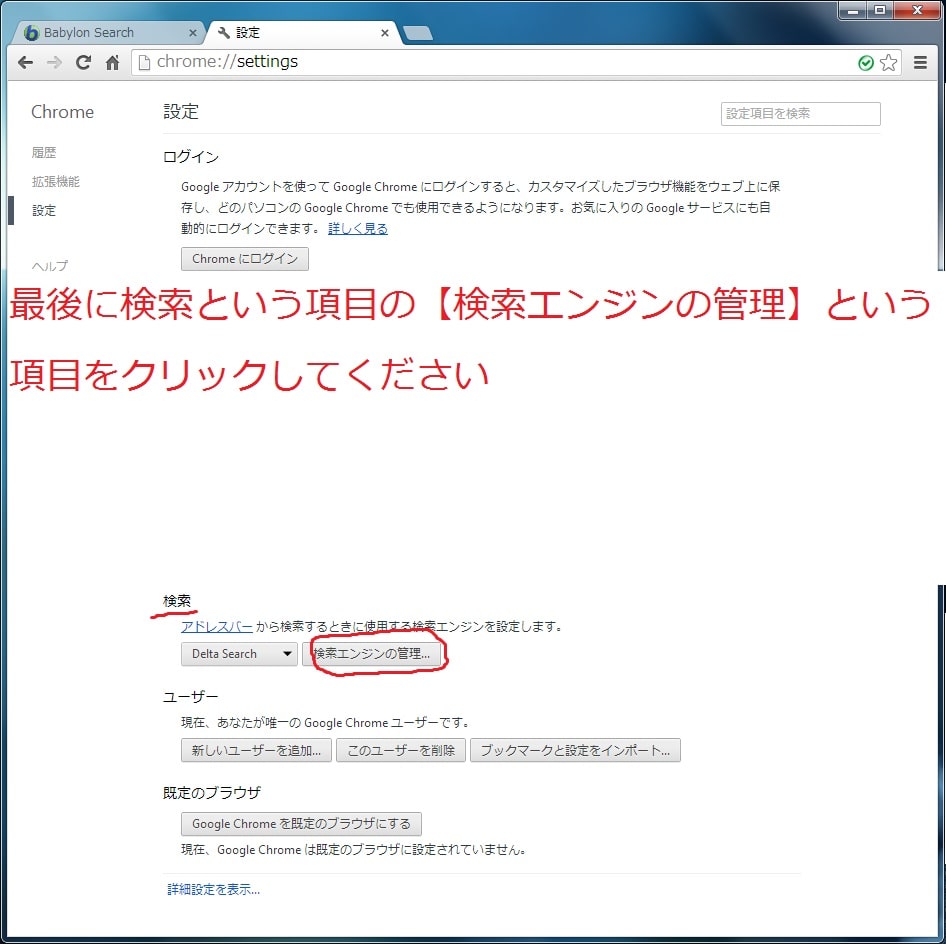Click the Babylon Search tab favicon

(x=31, y=33)
